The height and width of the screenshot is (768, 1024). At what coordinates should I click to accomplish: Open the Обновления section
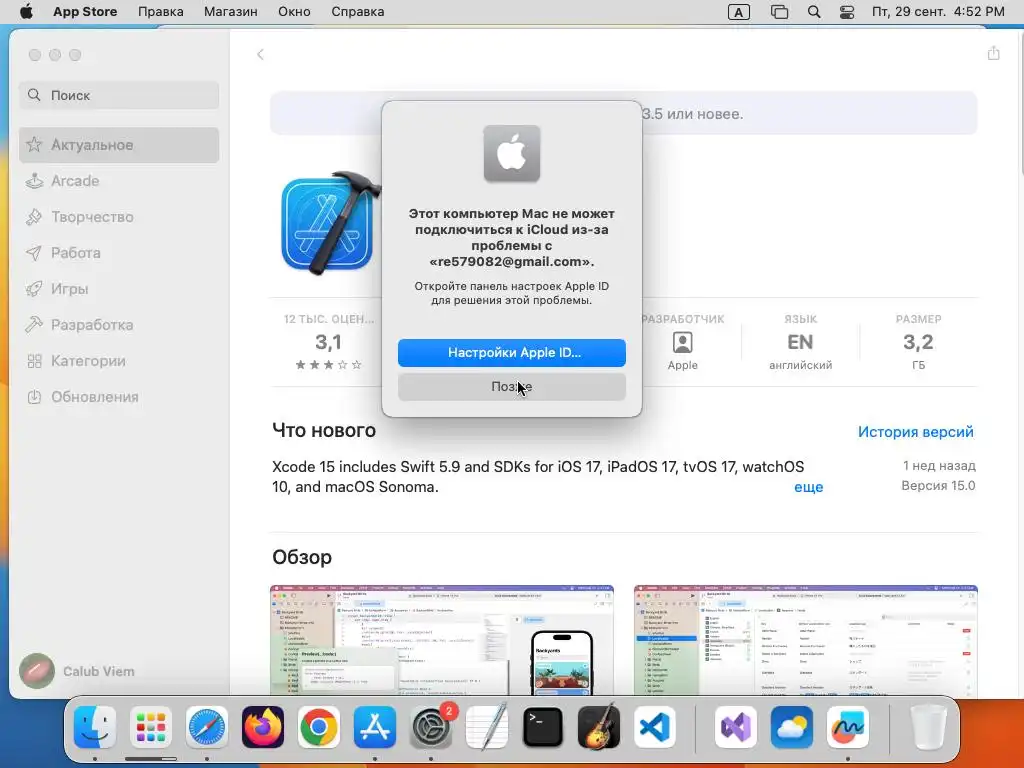(x=119, y=396)
